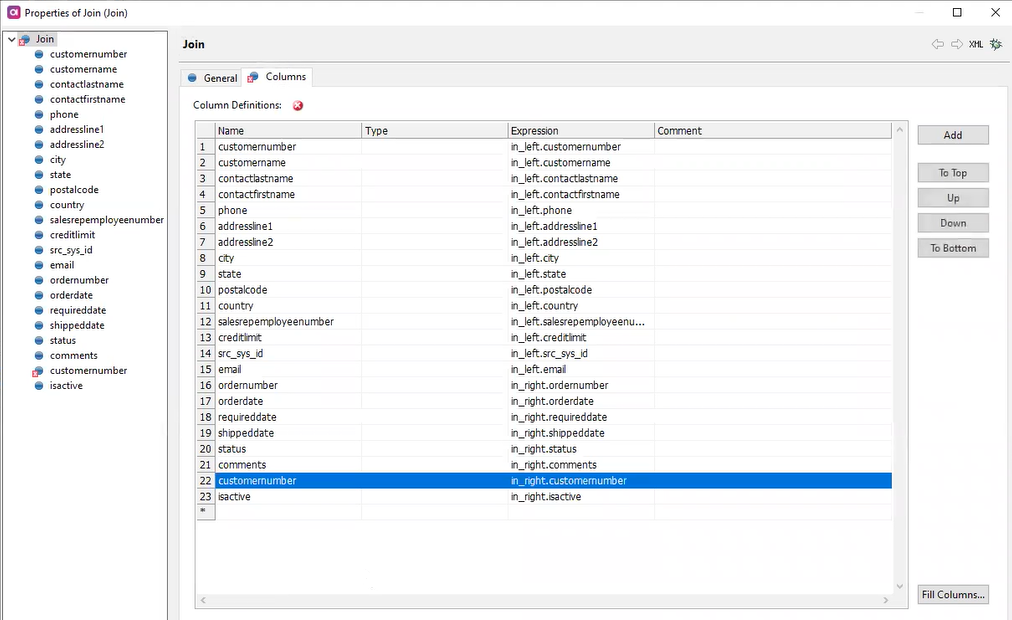Open the XML view

pos(975,44)
